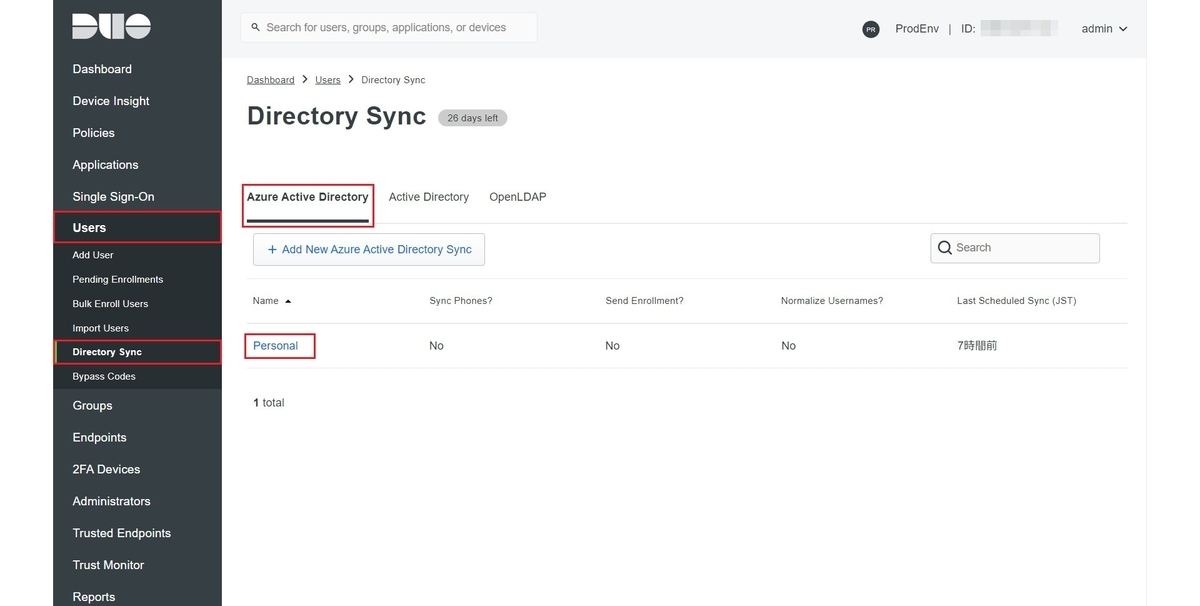
Task: Click the table Search field
Action: pos(1015,248)
